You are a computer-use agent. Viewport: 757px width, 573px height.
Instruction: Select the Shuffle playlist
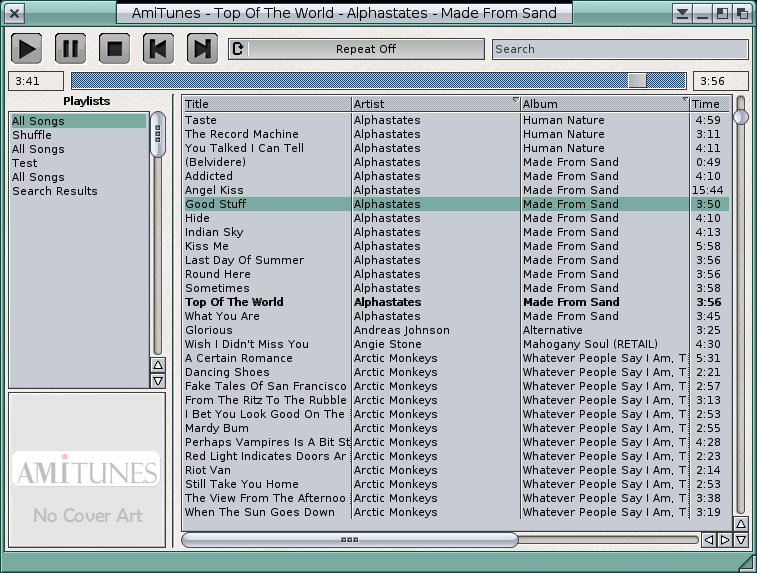pos(79,135)
